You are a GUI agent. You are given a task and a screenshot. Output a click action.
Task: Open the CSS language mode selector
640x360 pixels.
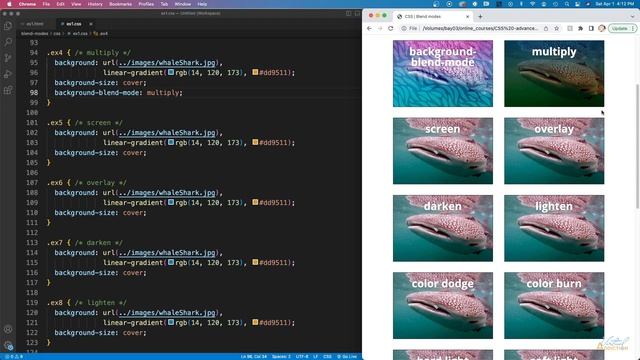(x=327, y=357)
